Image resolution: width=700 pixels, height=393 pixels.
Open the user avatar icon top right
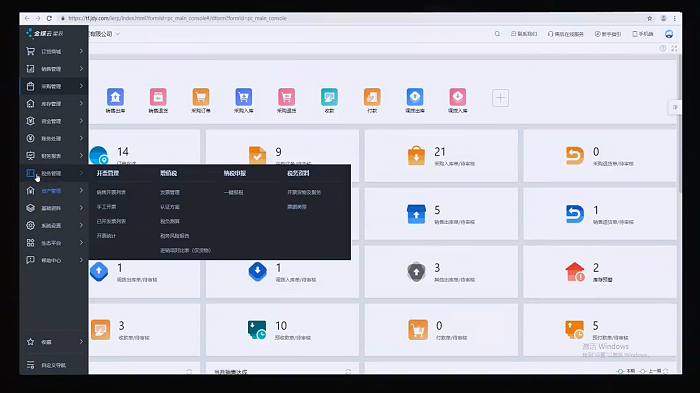pos(669,34)
